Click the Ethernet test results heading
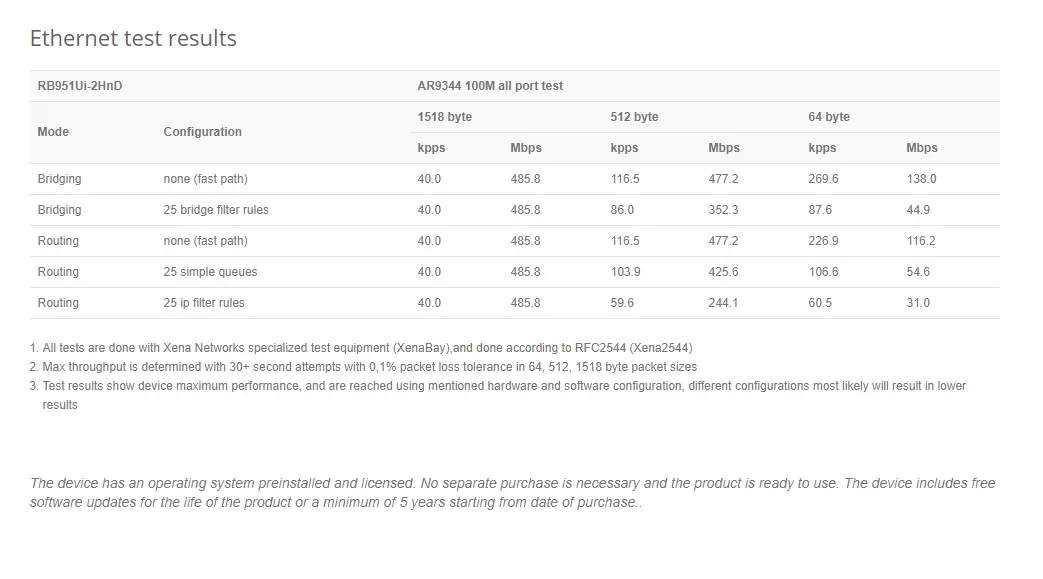The height and width of the screenshot is (579, 1043). 133,39
